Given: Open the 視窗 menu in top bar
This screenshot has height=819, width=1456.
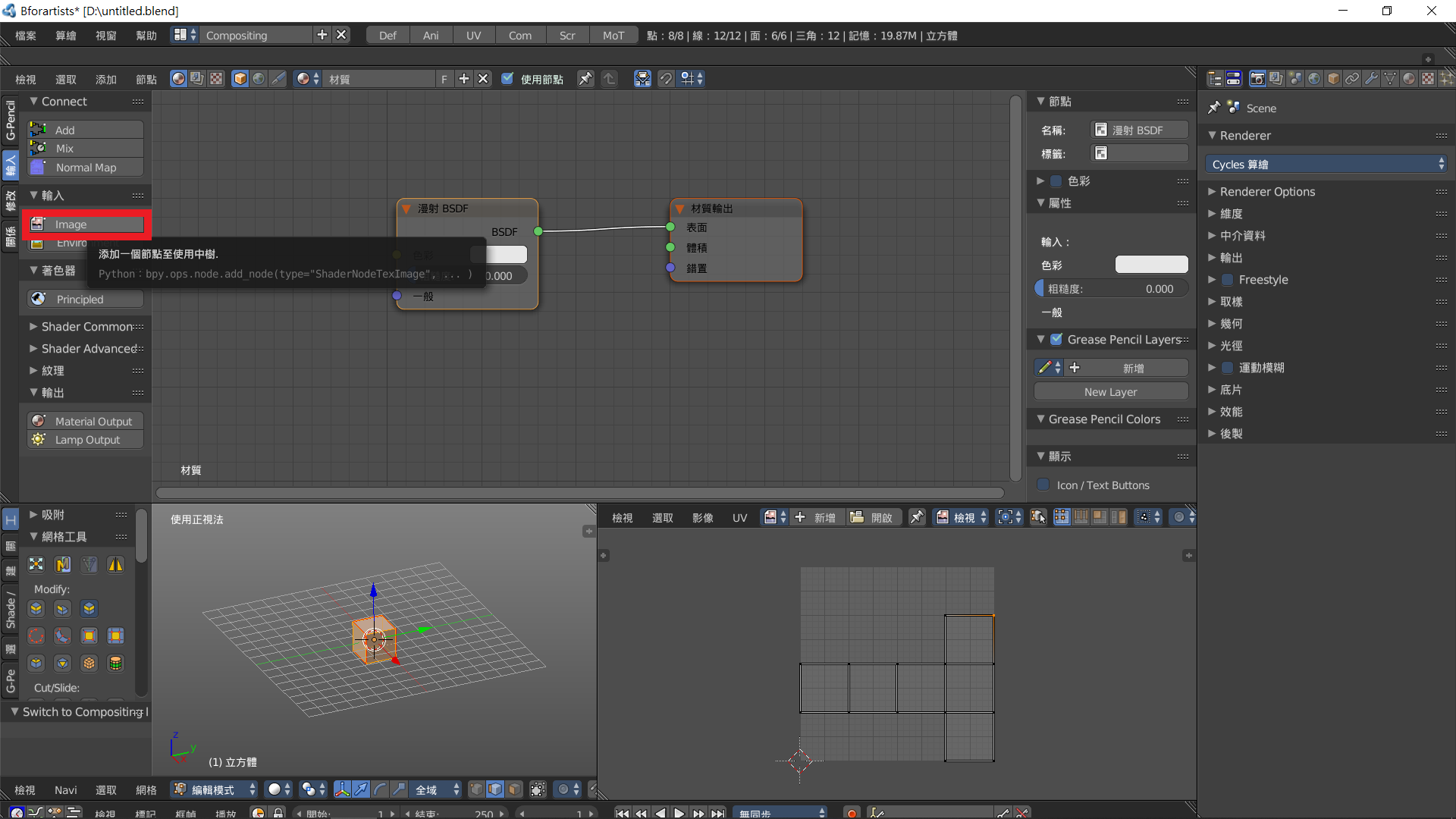Looking at the screenshot, I should click(x=106, y=36).
